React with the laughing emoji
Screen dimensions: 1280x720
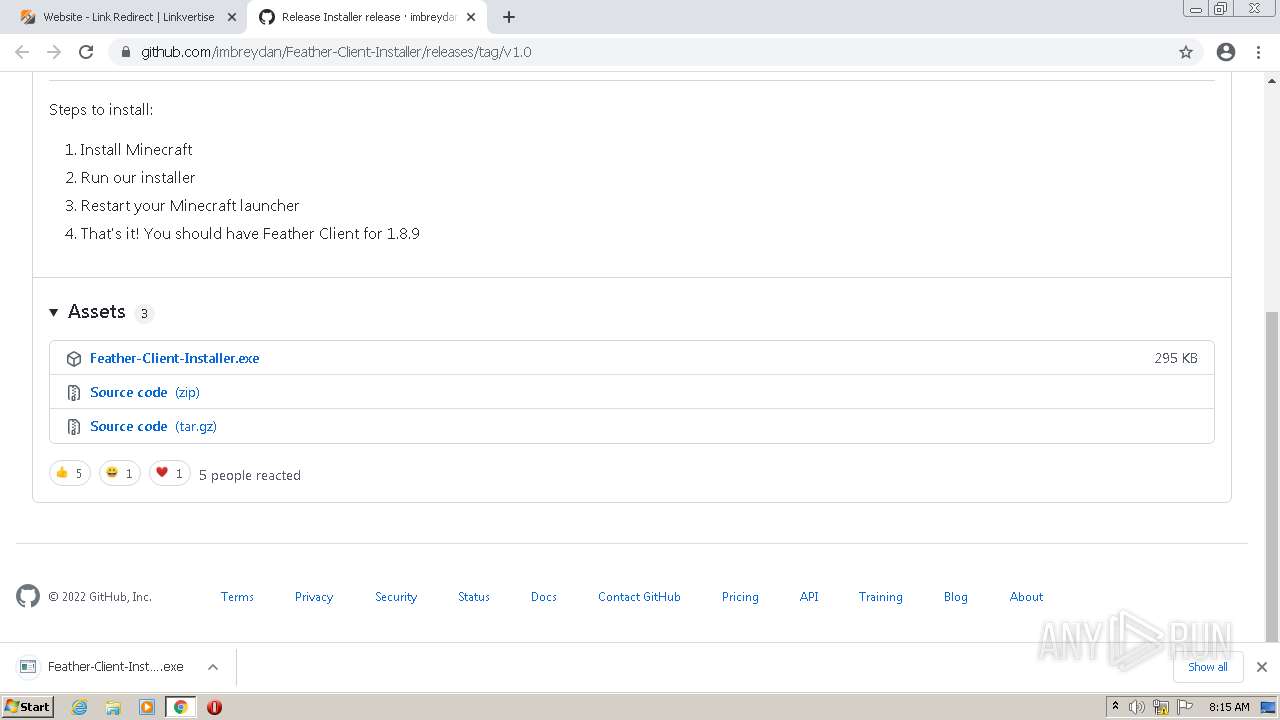click(x=119, y=473)
